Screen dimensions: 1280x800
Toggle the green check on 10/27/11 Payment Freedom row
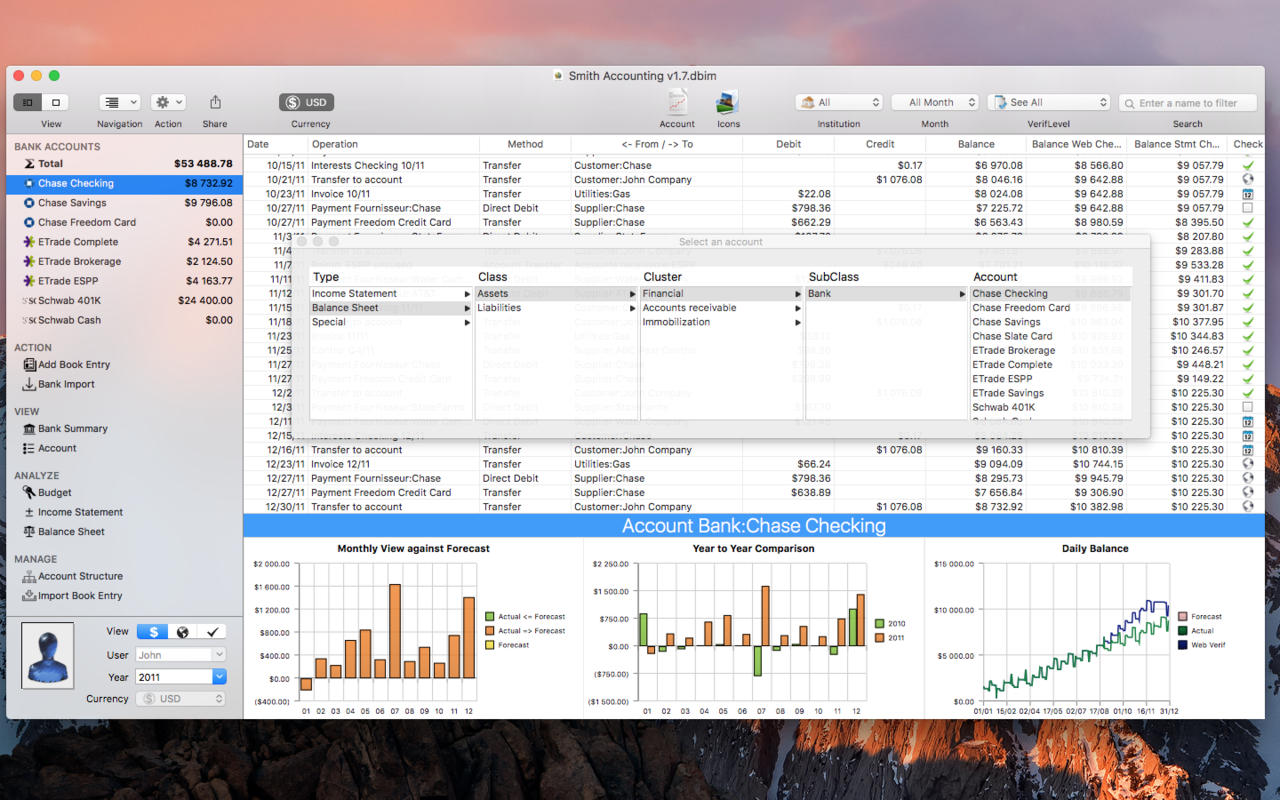coord(1247,222)
